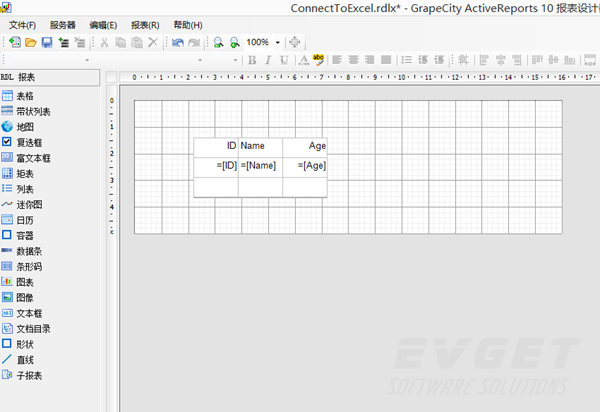The width and height of the screenshot is (600, 412).
Task: Pick the background highlight color
Action: coord(318,60)
